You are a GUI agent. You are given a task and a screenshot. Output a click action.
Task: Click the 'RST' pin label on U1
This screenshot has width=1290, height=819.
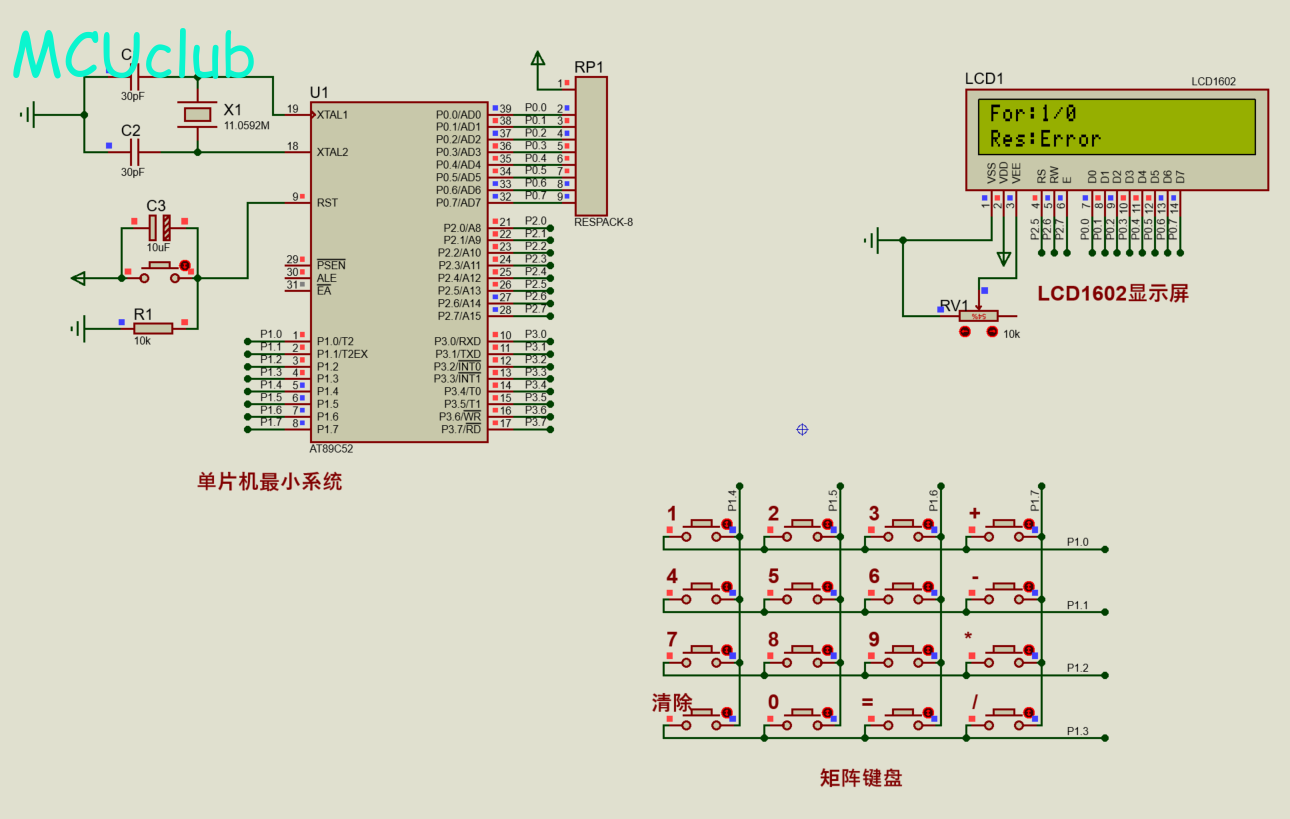pyautogui.click(x=327, y=203)
